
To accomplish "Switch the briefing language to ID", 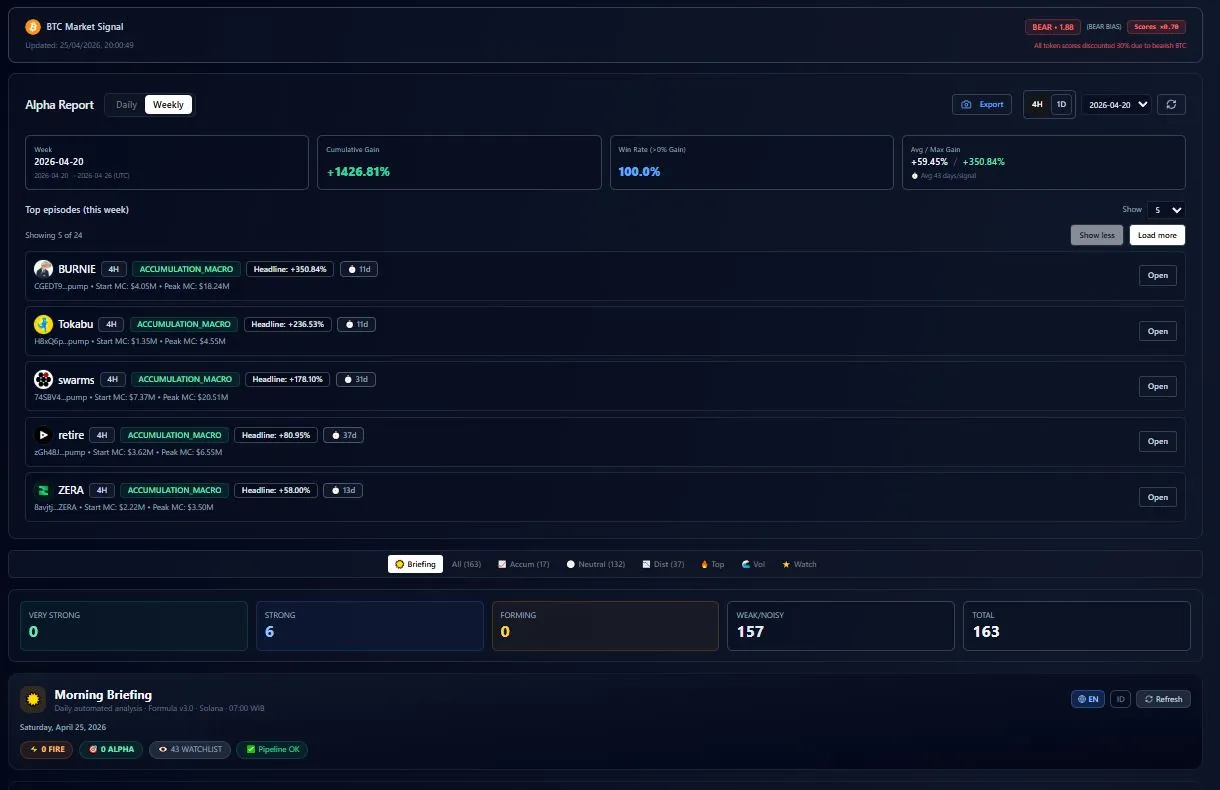I will (1120, 699).
